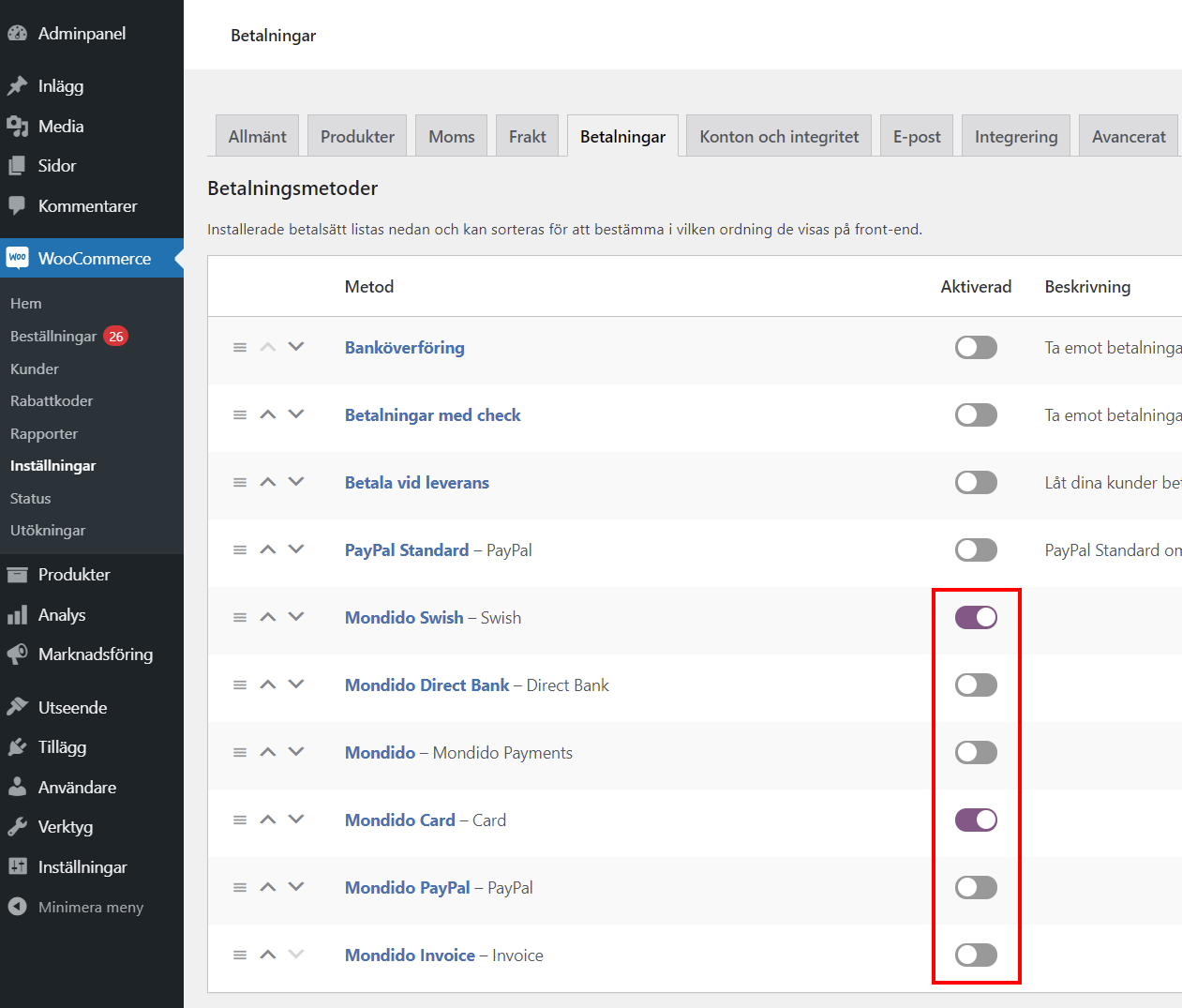Click the Analys bar chart icon
Image resolution: width=1182 pixels, height=1008 pixels.
17,615
